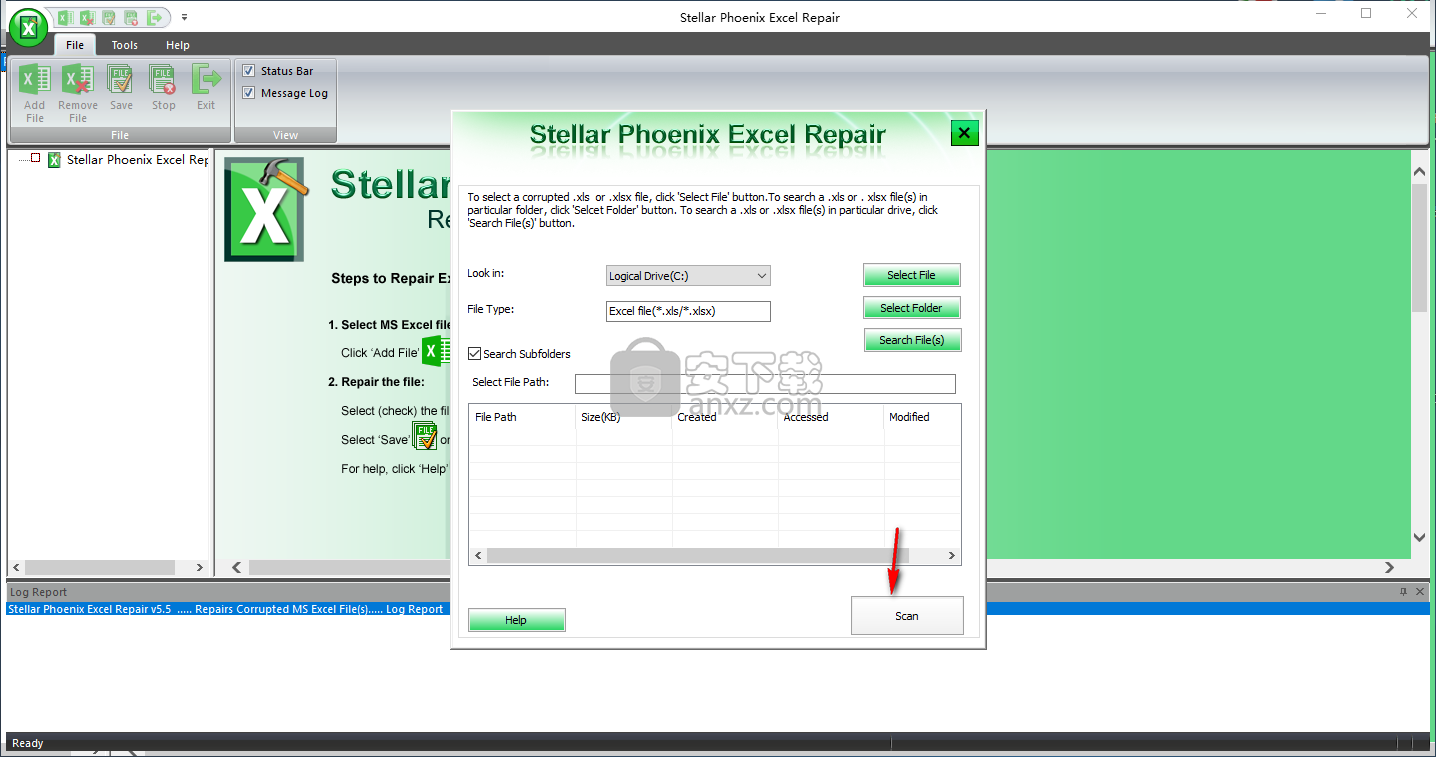
Task: Click the Save icon in the repair steps
Action: pyautogui.click(x=425, y=437)
